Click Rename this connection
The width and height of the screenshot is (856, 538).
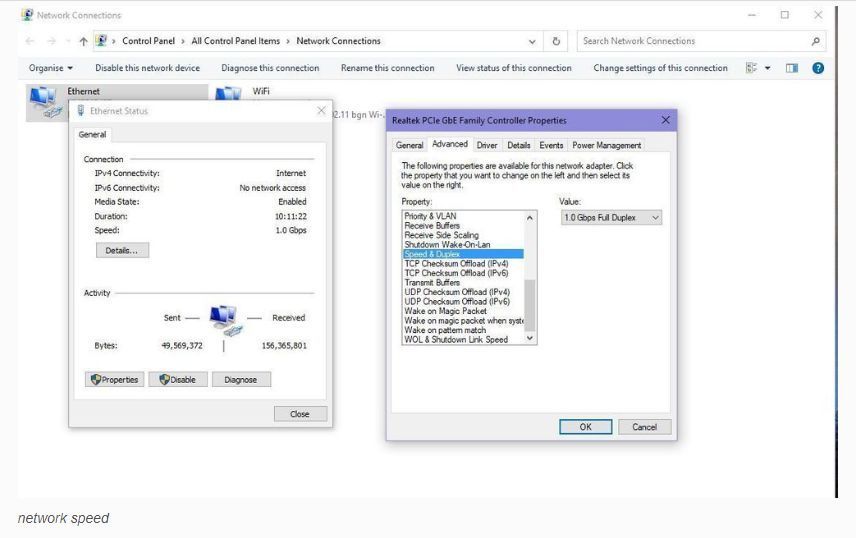coord(388,68)
